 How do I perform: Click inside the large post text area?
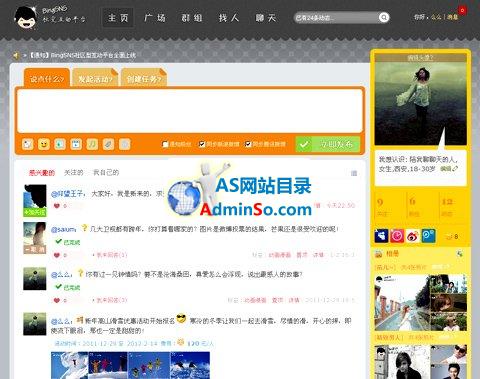tap(190, 111)
